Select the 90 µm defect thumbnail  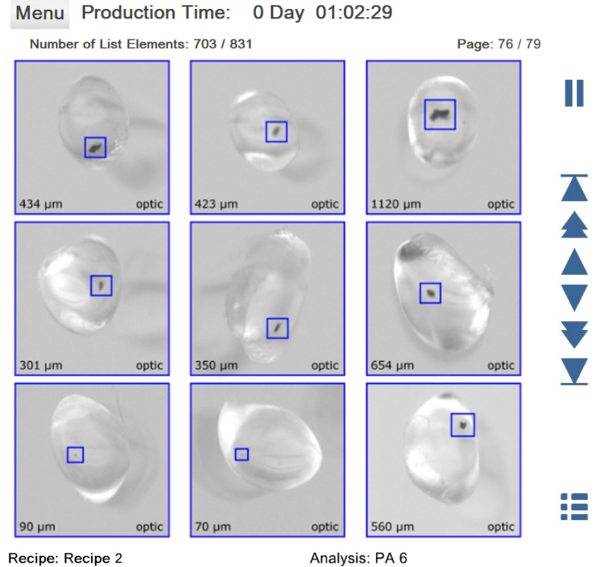[x=92, y=459]
